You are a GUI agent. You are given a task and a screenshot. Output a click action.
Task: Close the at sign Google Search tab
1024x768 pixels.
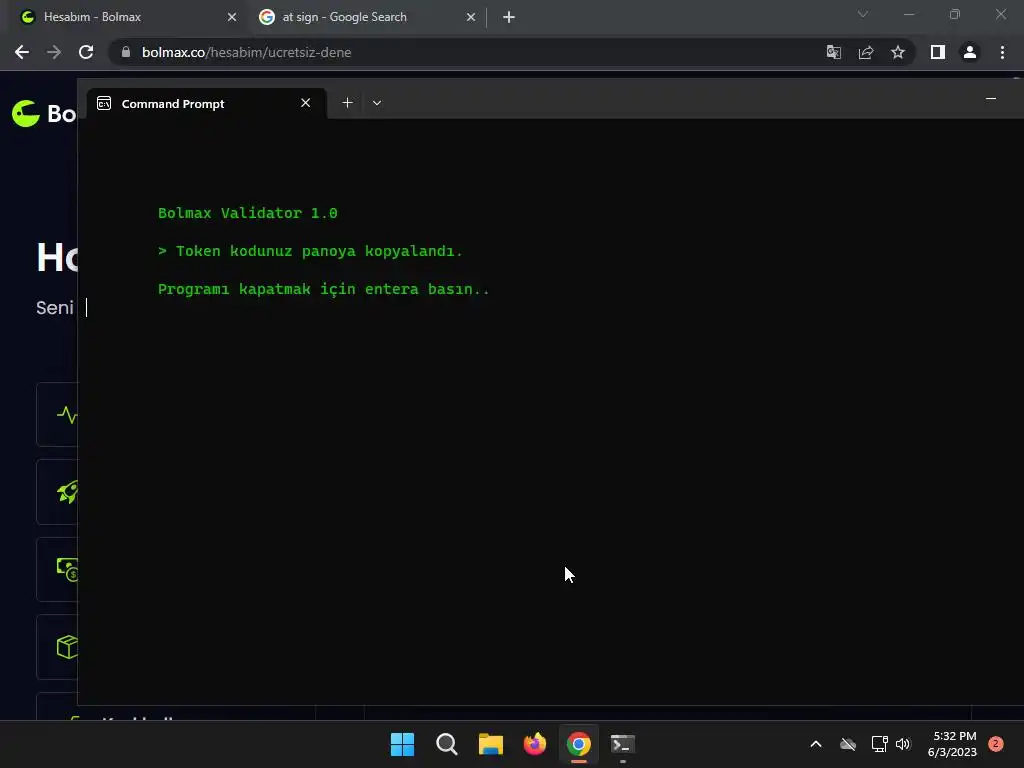471,17
